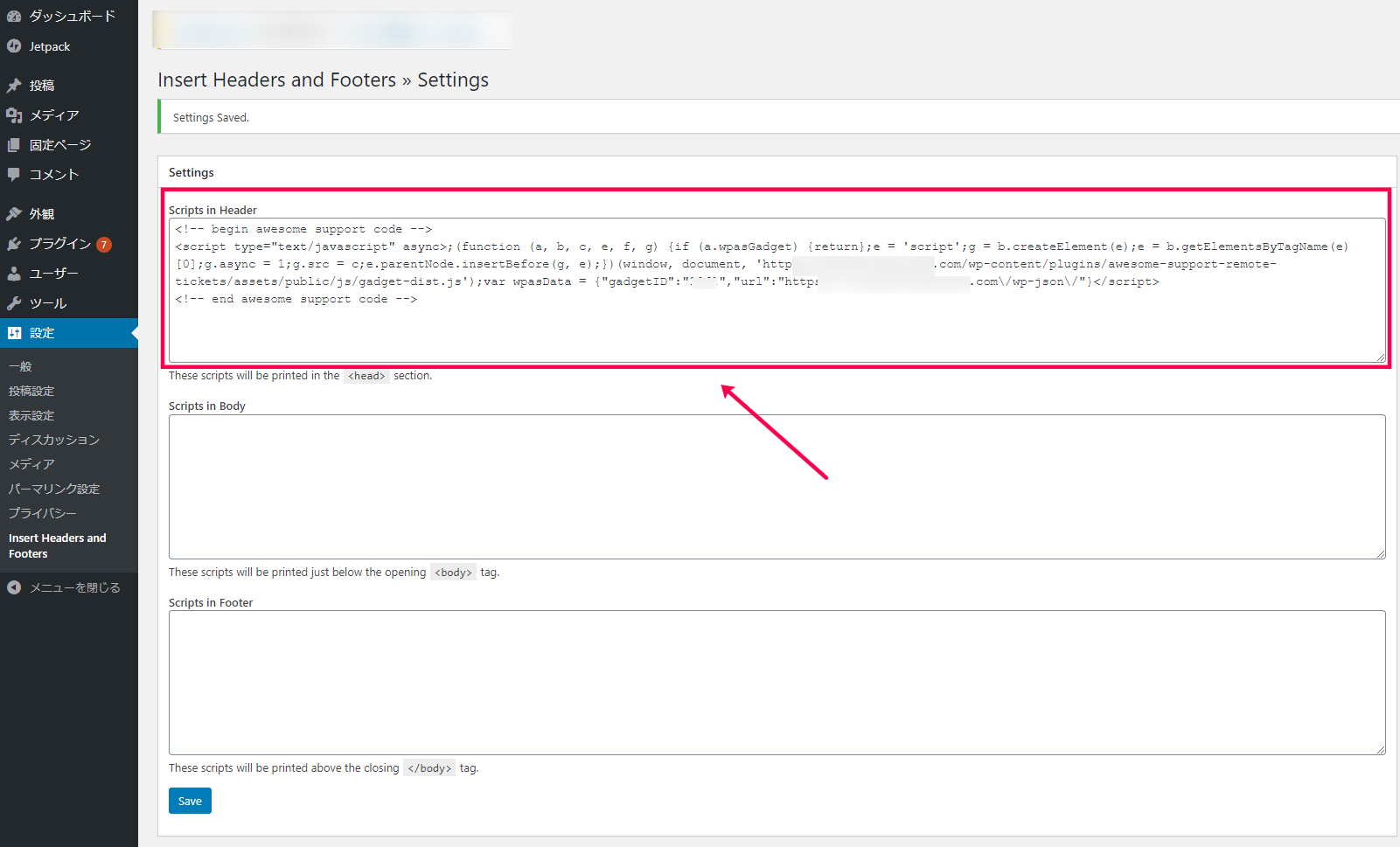Screen dimensions: 1400x847
Task: Click the user icon beside ユーザー
Action: tap(14, 274)
